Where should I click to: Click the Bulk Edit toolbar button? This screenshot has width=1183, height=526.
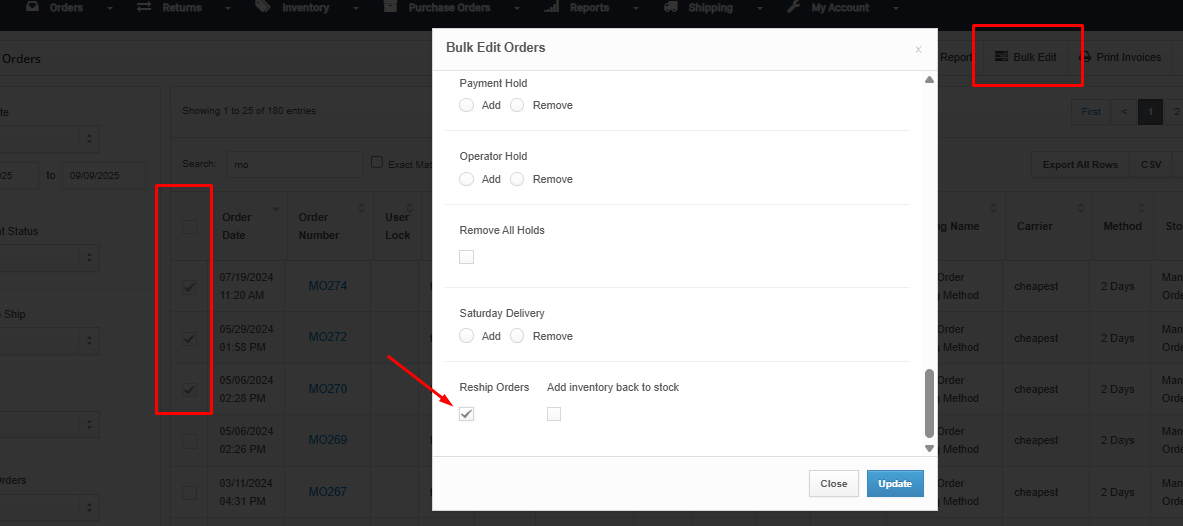pos(1025,57)
